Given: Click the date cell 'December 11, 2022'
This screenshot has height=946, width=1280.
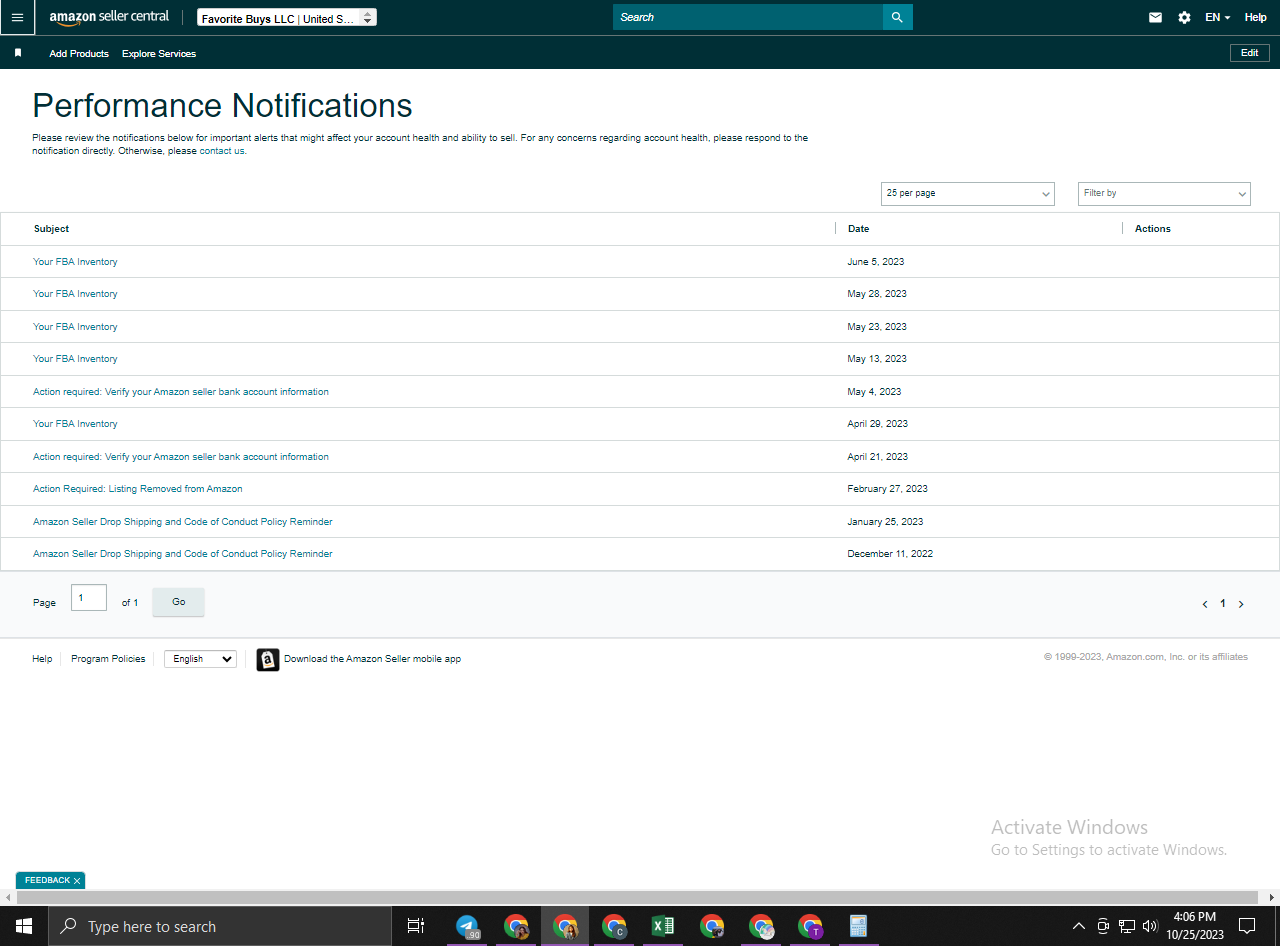Looking at the screenshot, I should (x=890, y=554).
